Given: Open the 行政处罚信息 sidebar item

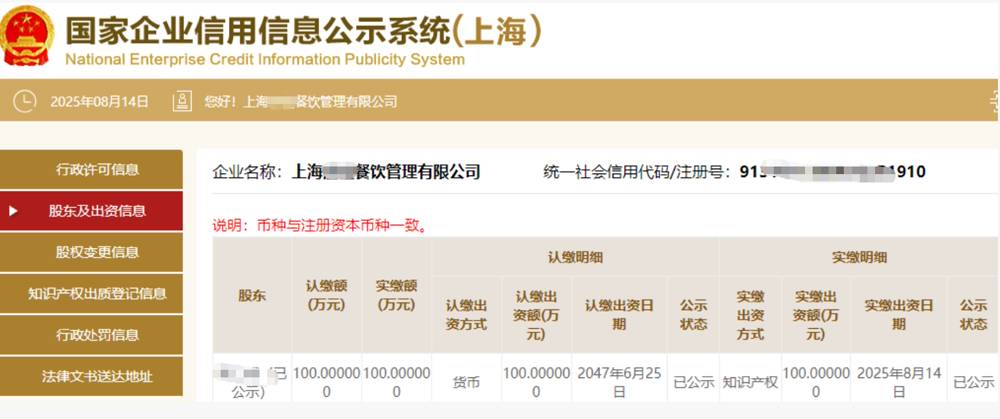Looking at the screenshot, I should point(91,335).
